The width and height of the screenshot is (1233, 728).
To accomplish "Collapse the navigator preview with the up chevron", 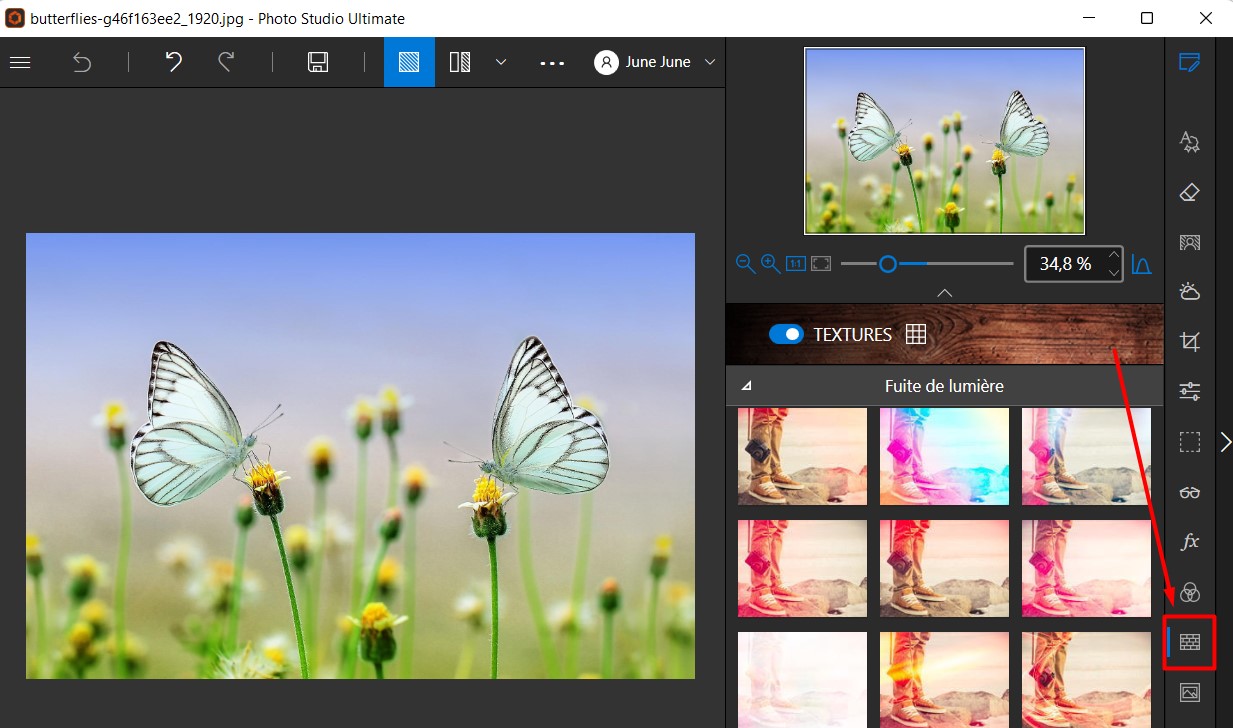I will coord(944,293).
